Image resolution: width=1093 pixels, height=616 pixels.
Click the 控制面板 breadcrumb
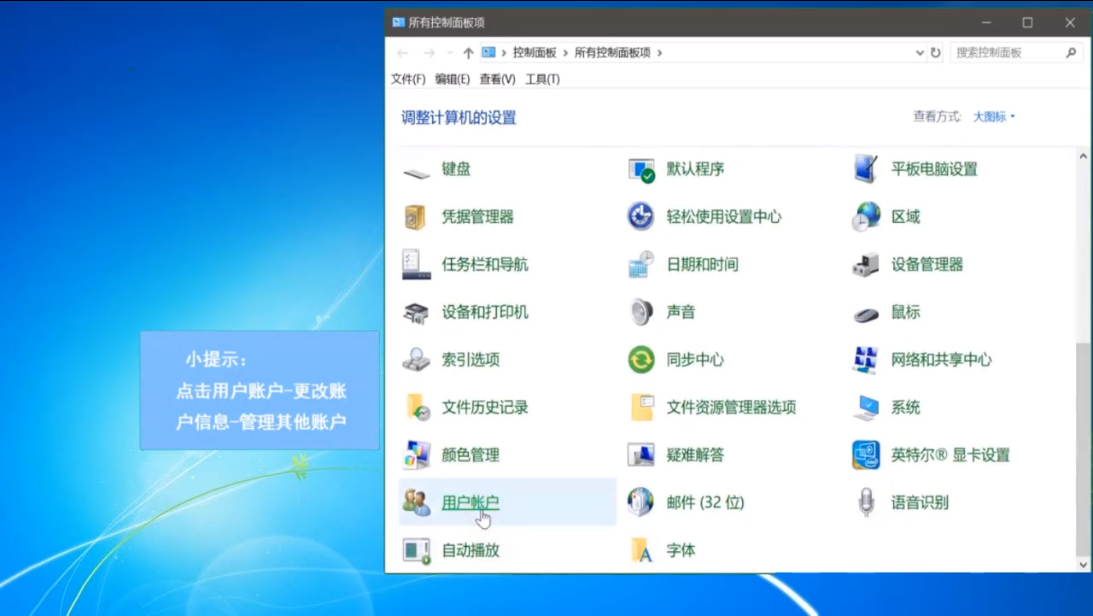535,52
